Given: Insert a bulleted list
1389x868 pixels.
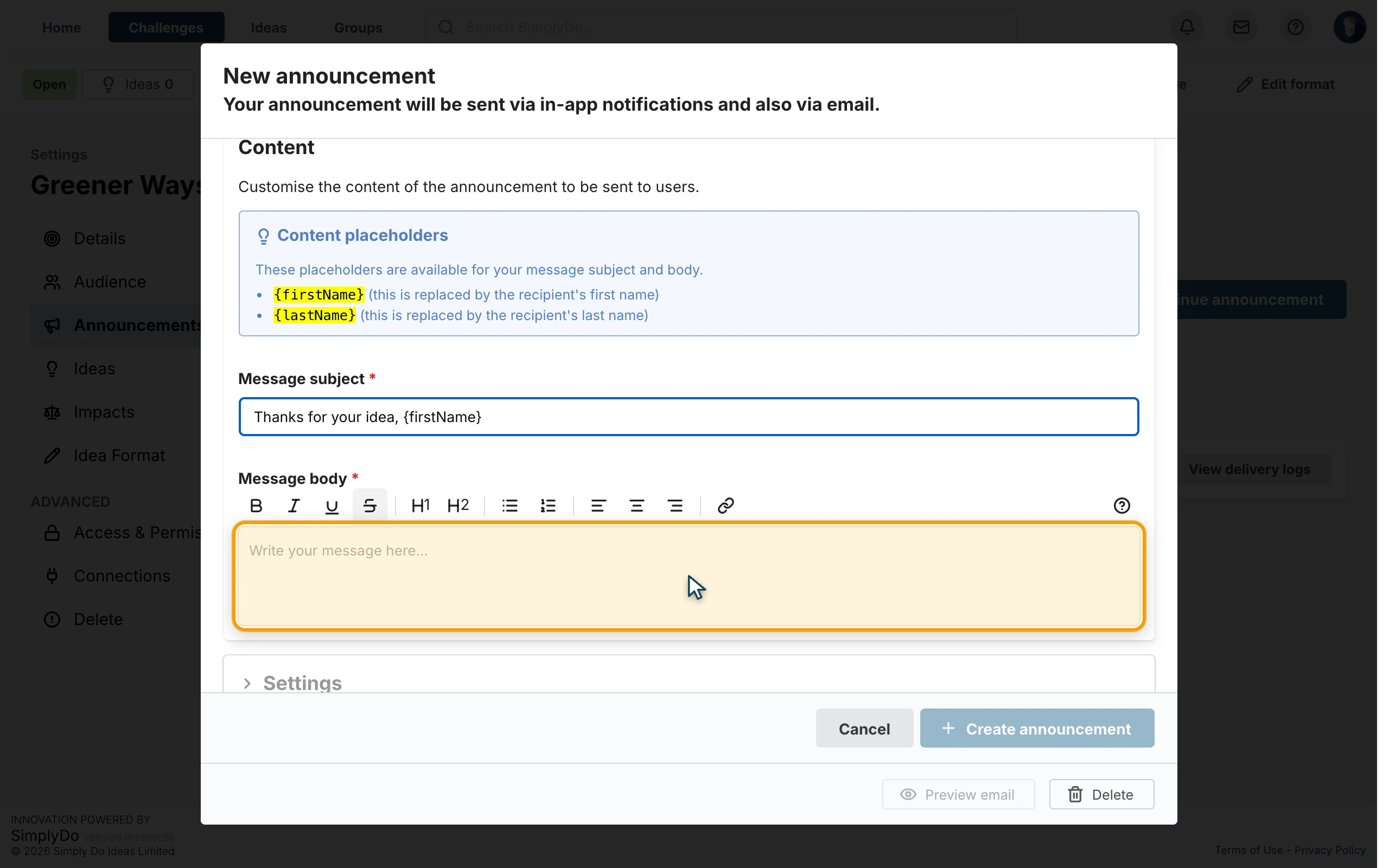Looking at the screenshot, I should pos(509,506).
